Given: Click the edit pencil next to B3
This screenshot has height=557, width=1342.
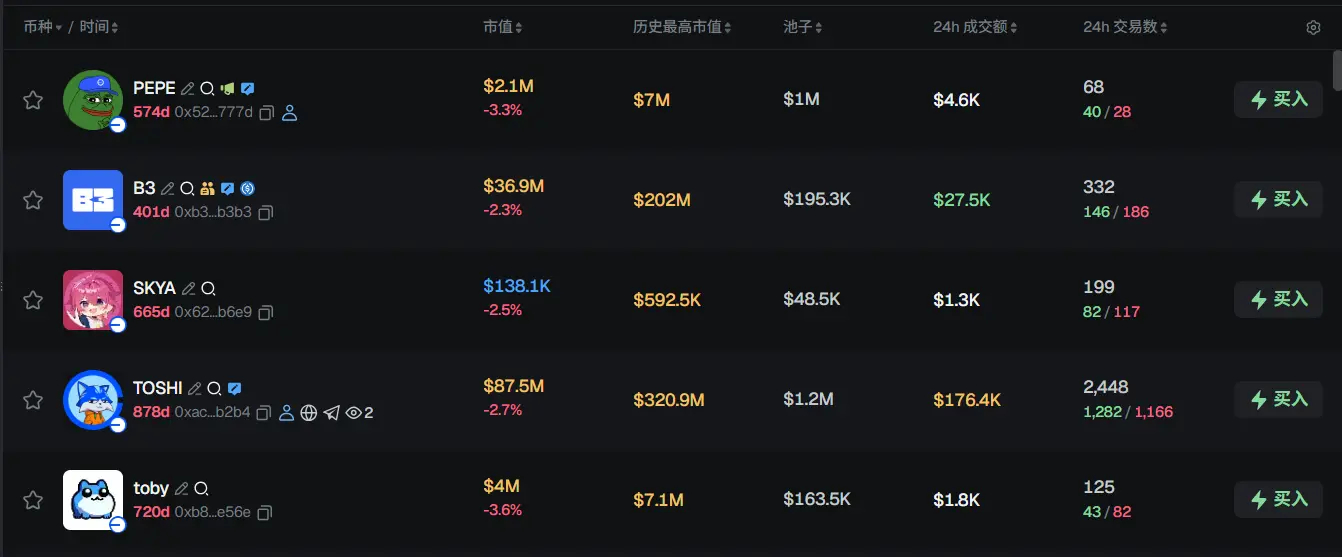Looking at the screenshot, I should coord(168,188).
